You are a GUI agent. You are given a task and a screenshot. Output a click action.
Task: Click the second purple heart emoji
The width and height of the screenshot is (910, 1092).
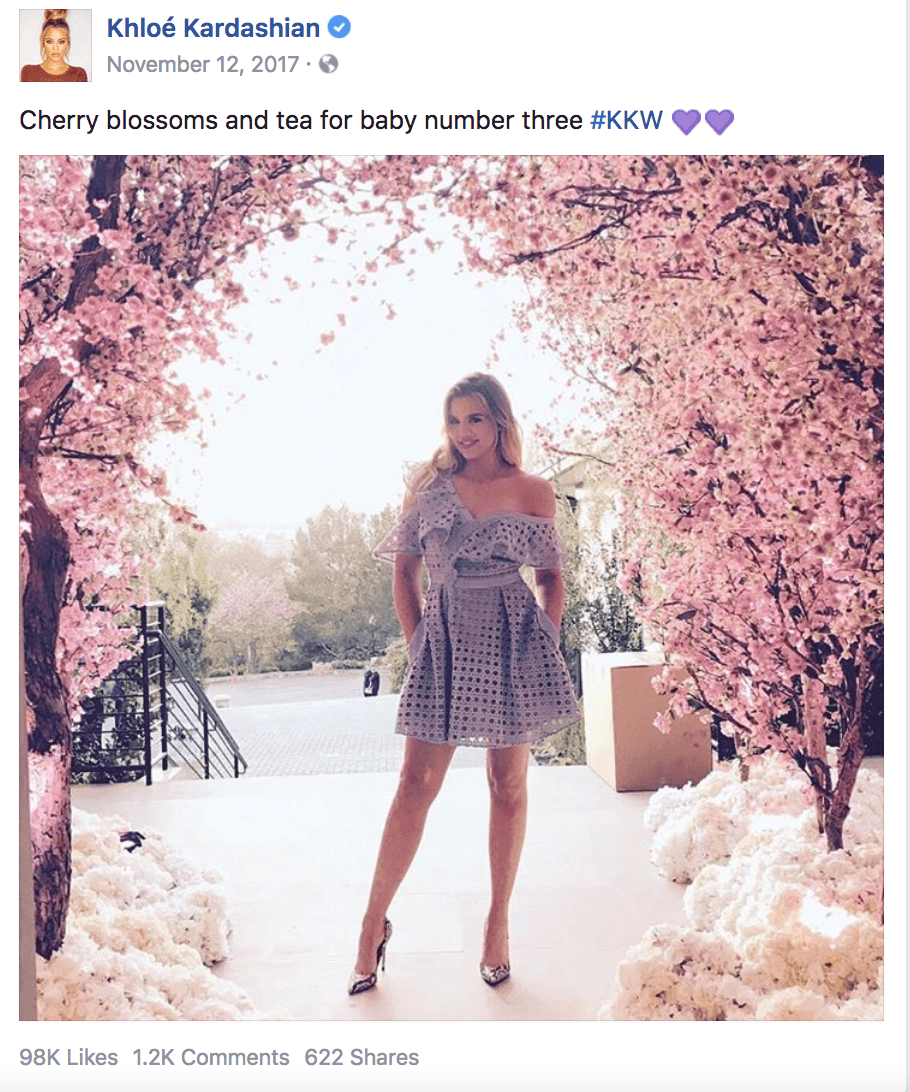(719, 121)
